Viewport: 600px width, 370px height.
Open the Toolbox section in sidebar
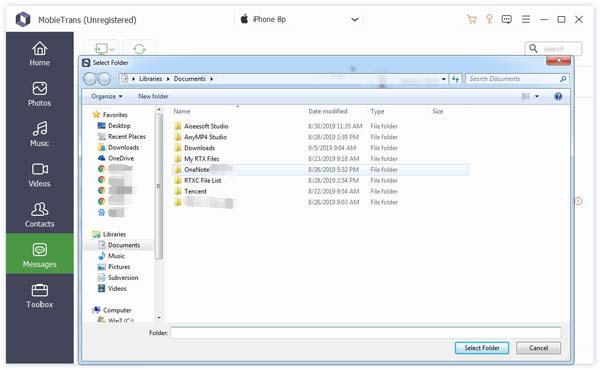39,296
